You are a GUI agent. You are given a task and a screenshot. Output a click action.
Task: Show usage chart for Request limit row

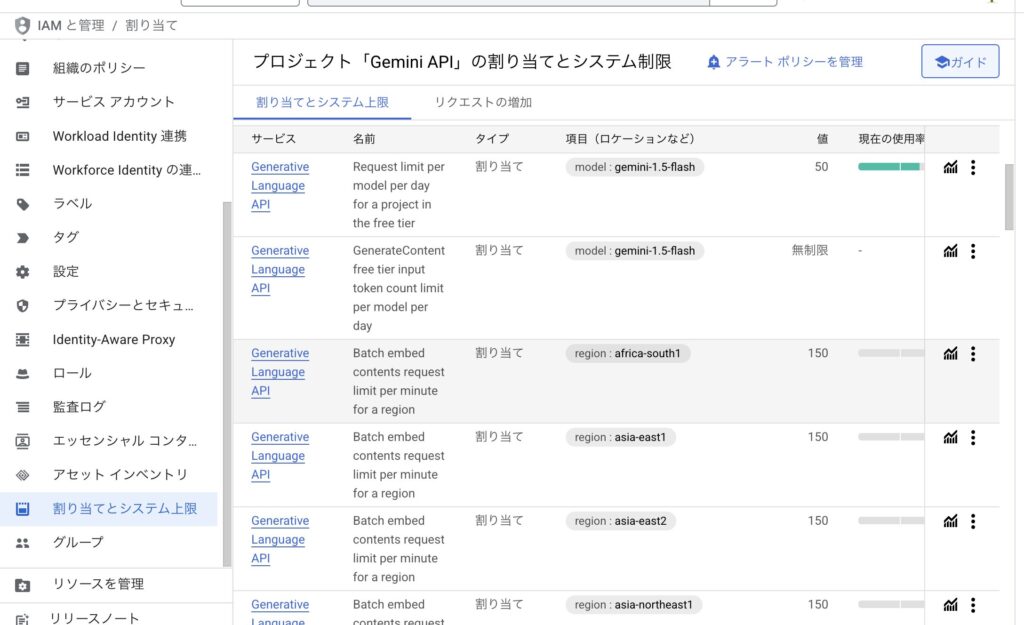click(950, 167)
